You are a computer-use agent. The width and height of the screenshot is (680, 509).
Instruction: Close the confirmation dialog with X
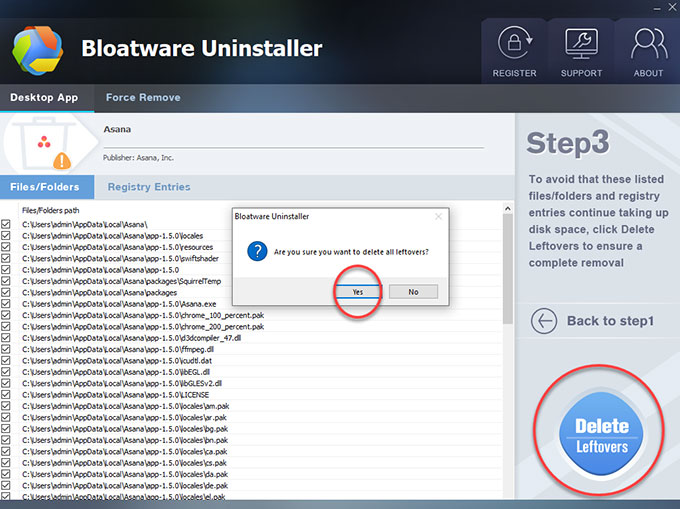pyautogui.click(x=438, y=216)
